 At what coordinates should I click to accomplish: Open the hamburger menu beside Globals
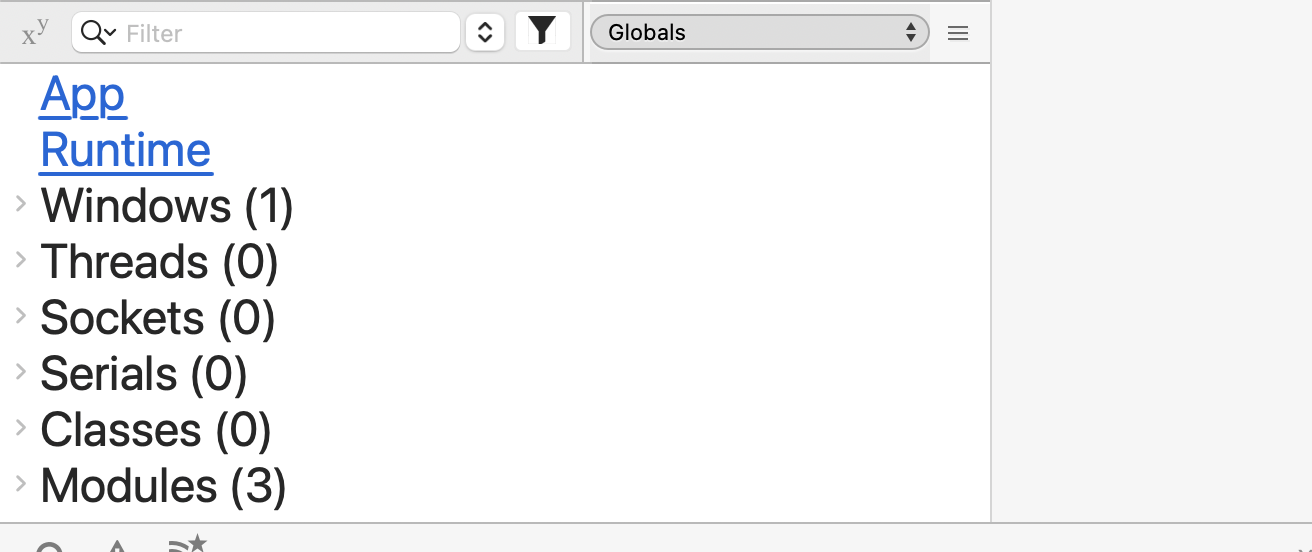click(x=958, y=33)
